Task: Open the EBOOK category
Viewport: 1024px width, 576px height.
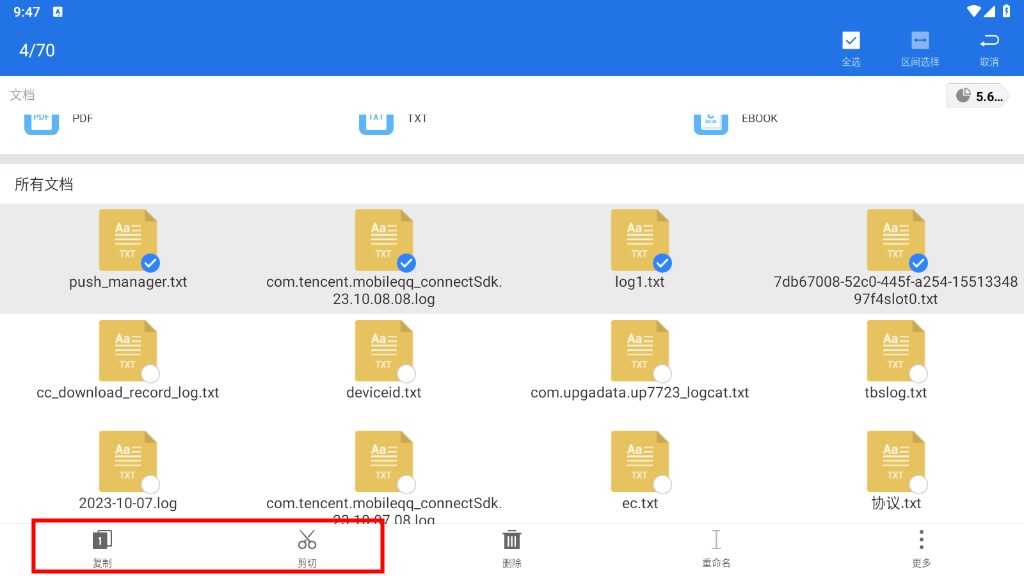Action: click(x=711, y=119)
